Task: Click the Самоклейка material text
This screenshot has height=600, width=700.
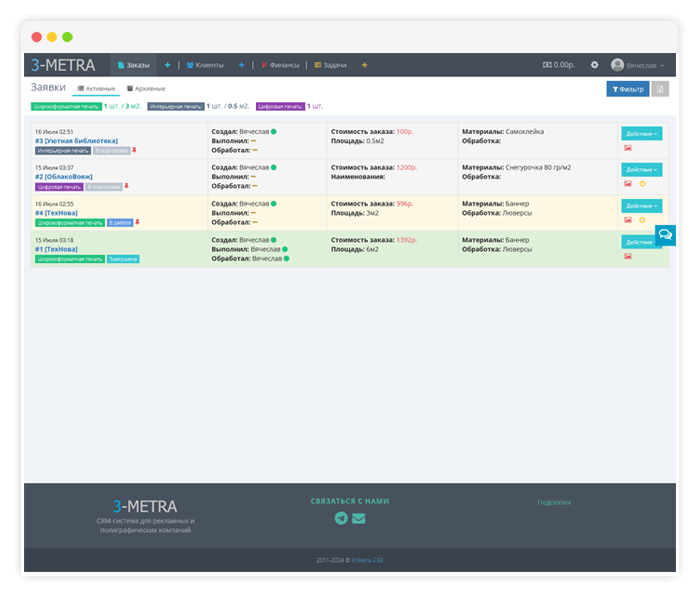Action: [x=525, y=132]
